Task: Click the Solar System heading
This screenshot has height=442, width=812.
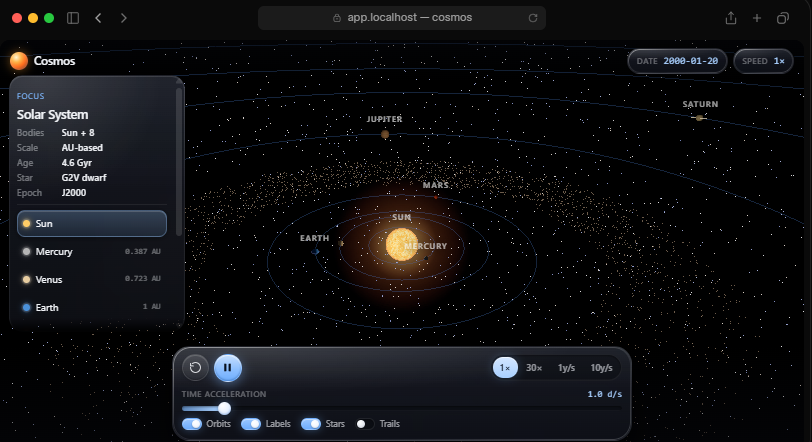Action: (x=52, y=114)
